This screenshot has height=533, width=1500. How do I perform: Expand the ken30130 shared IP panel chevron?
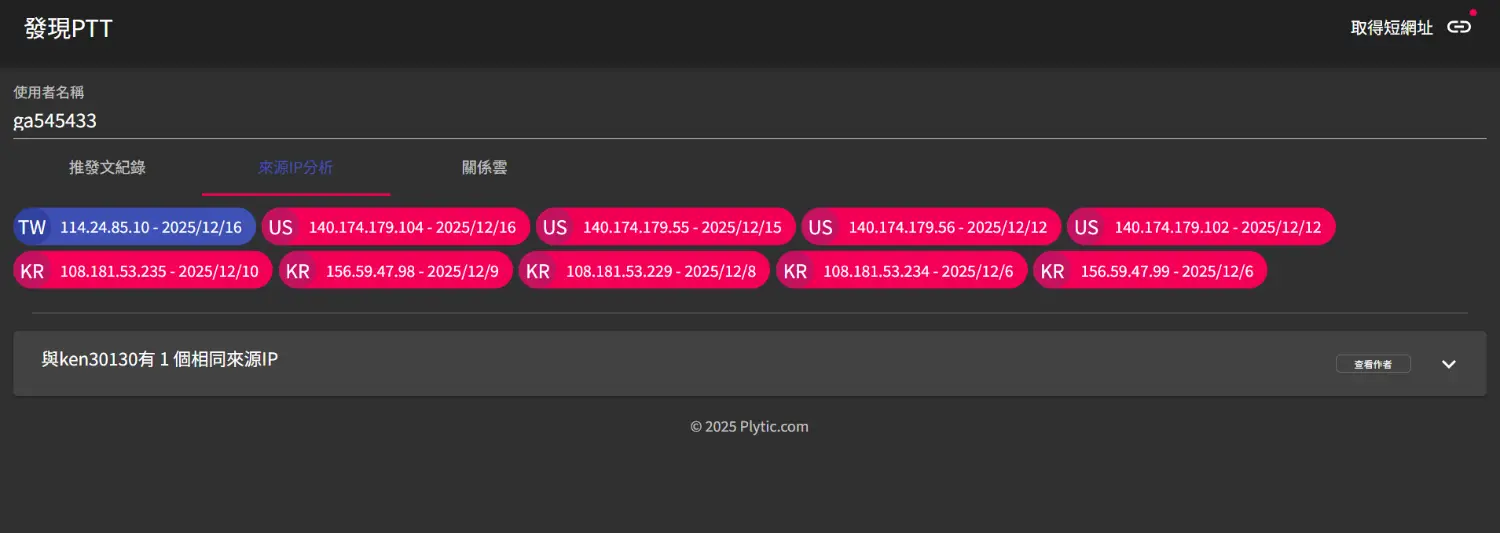click(x=1449, y=364)
